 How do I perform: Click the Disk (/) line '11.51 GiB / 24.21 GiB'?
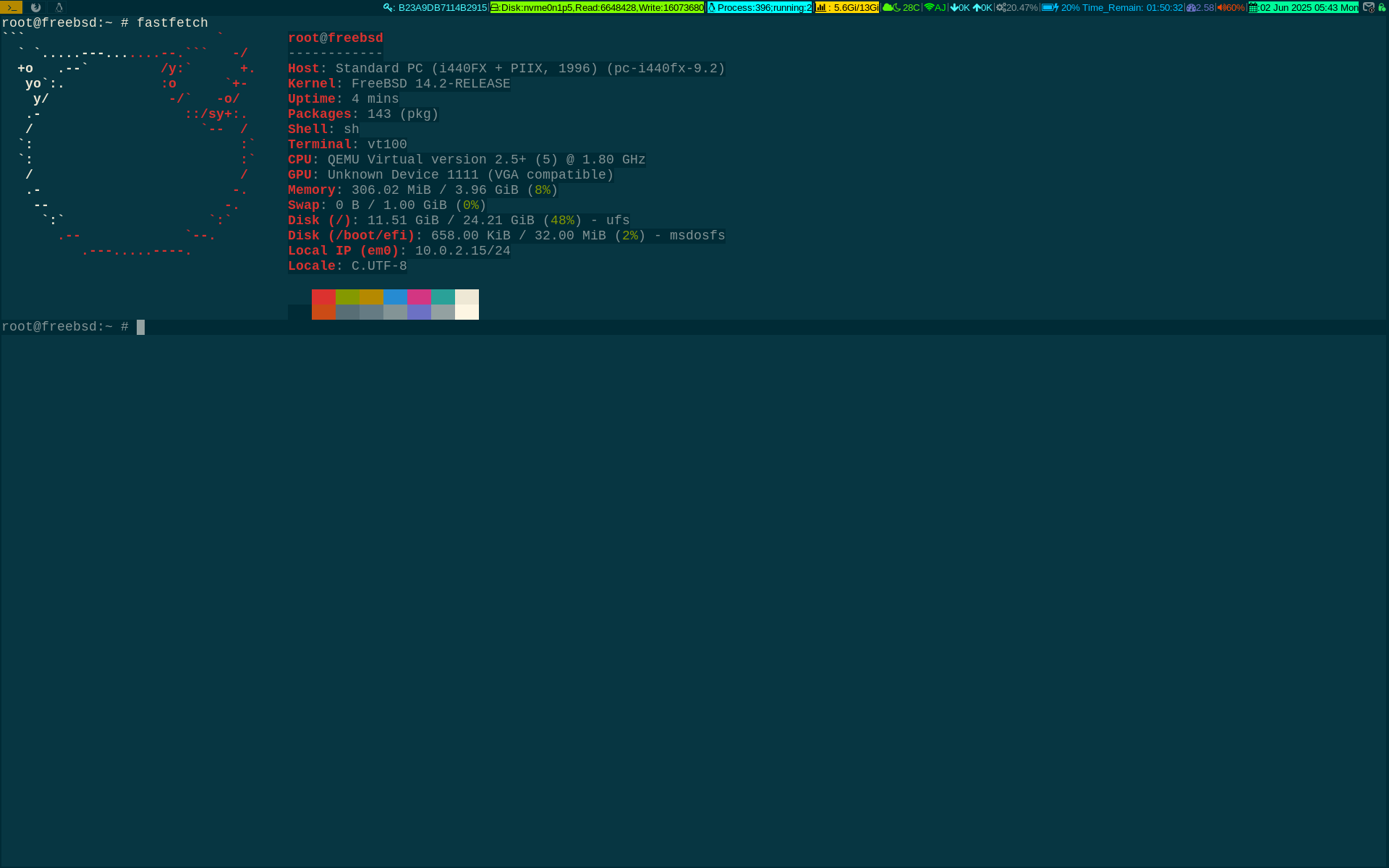pos(451,221)
